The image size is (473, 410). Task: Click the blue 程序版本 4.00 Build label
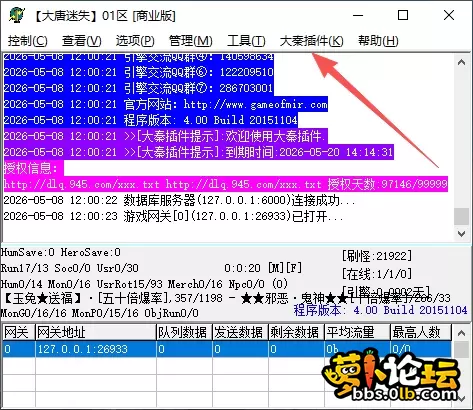(x=380, y=310)
